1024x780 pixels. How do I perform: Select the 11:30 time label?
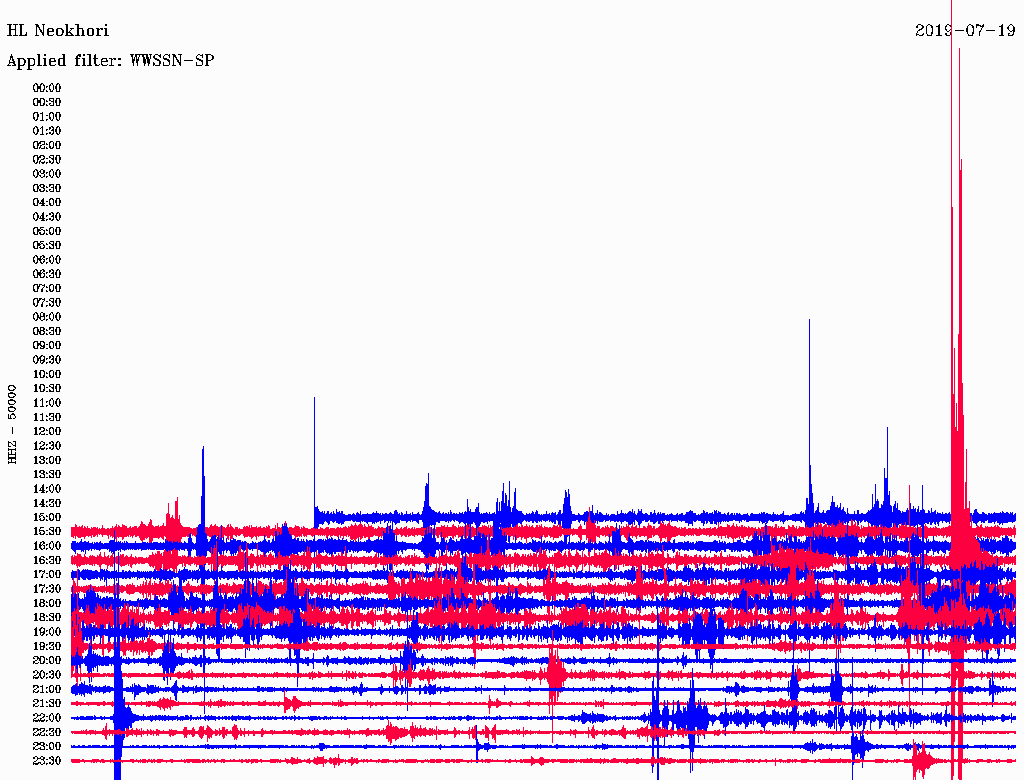point(47,417)
